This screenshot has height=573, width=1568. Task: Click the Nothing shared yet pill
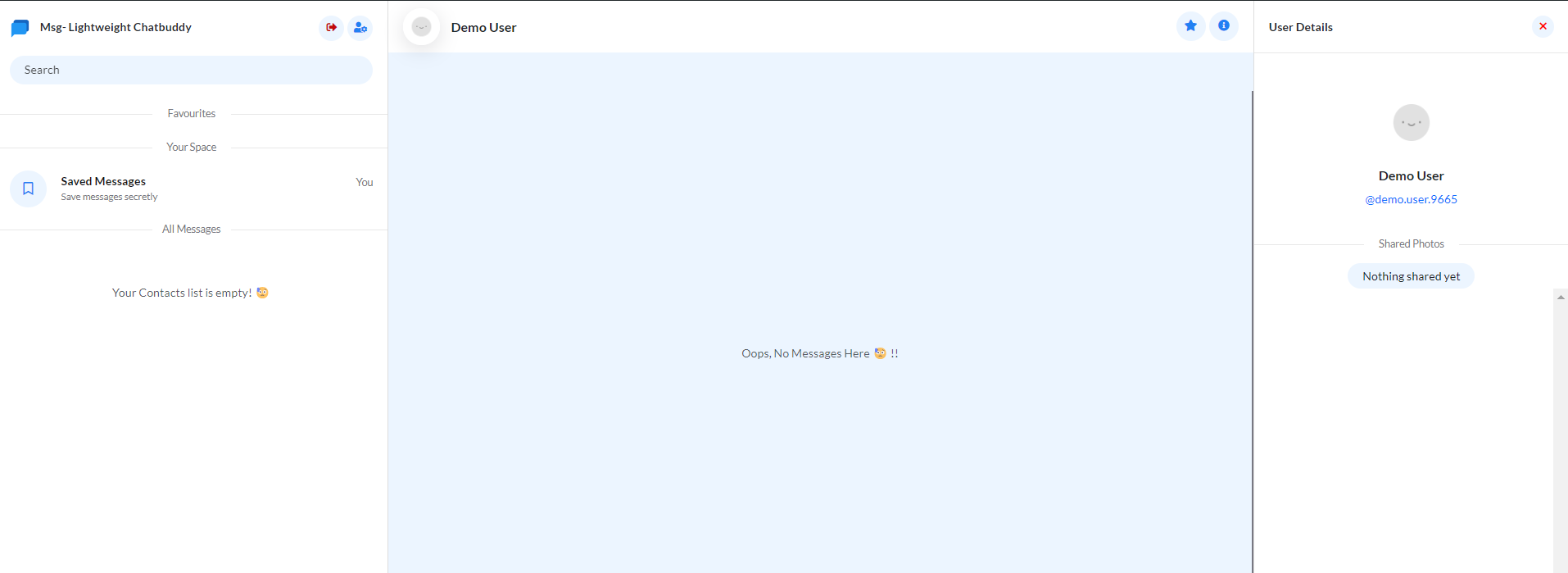(1411, 276)
